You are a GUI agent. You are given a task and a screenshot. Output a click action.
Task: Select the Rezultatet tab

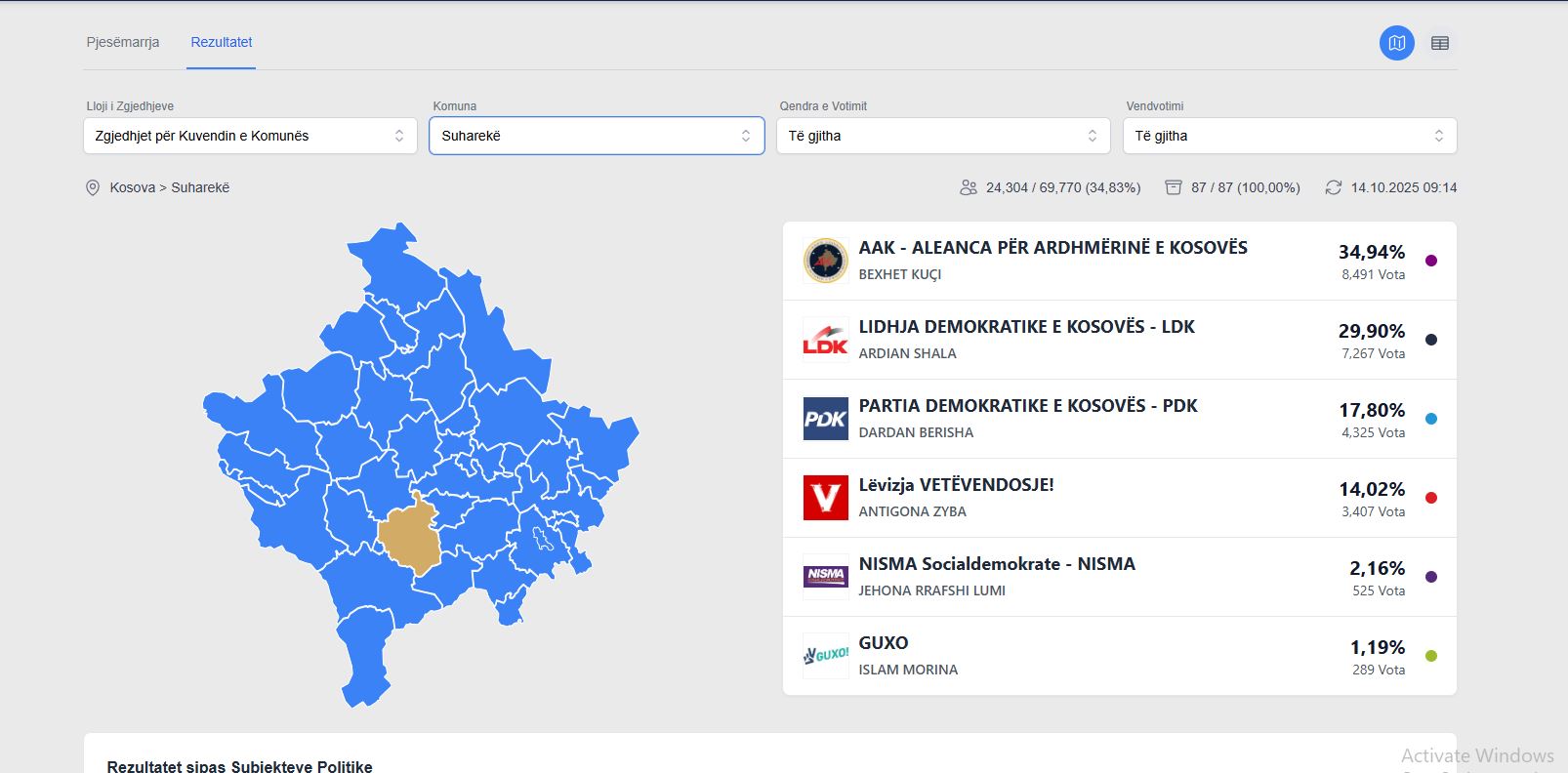point(222,42)
